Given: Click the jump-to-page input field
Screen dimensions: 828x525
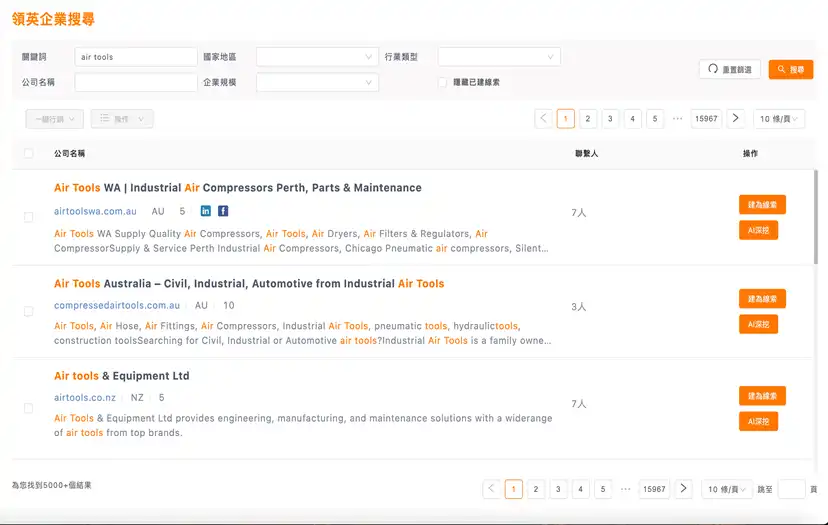Looking at the screenshot, I should point(792,489).
